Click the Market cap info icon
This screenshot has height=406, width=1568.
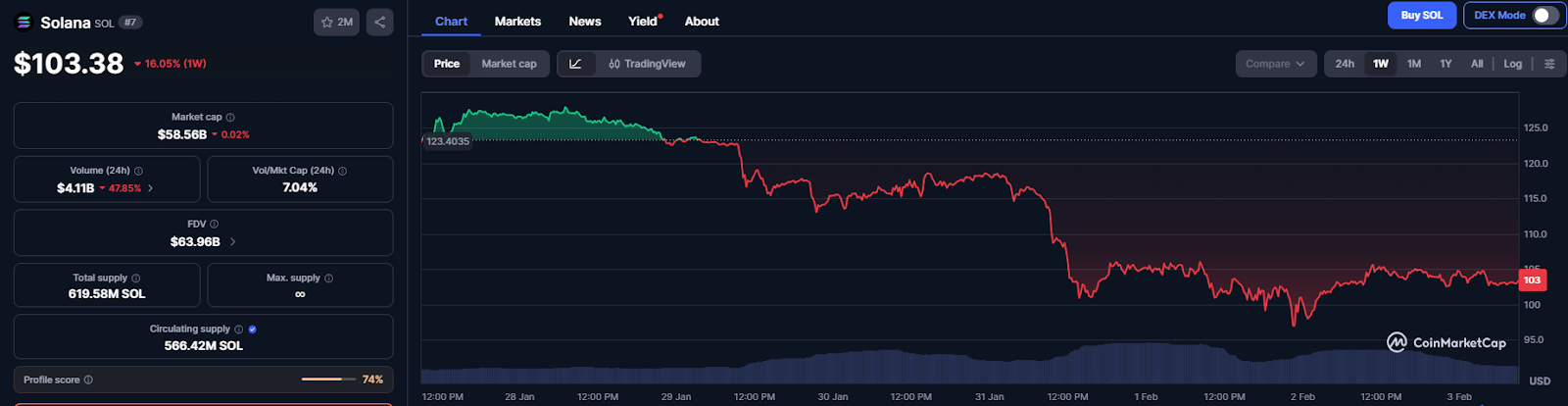pos(231,118)
